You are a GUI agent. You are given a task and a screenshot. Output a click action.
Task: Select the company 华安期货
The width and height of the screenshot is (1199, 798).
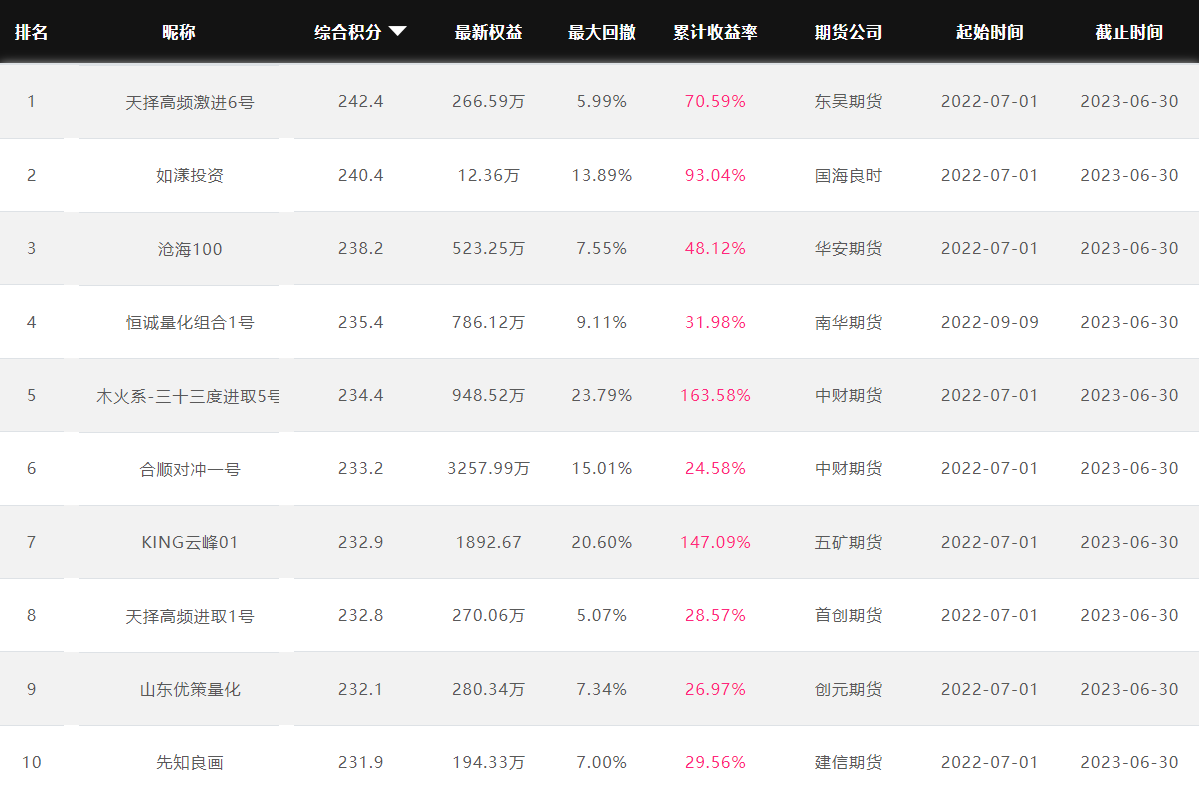pos(848,248)
